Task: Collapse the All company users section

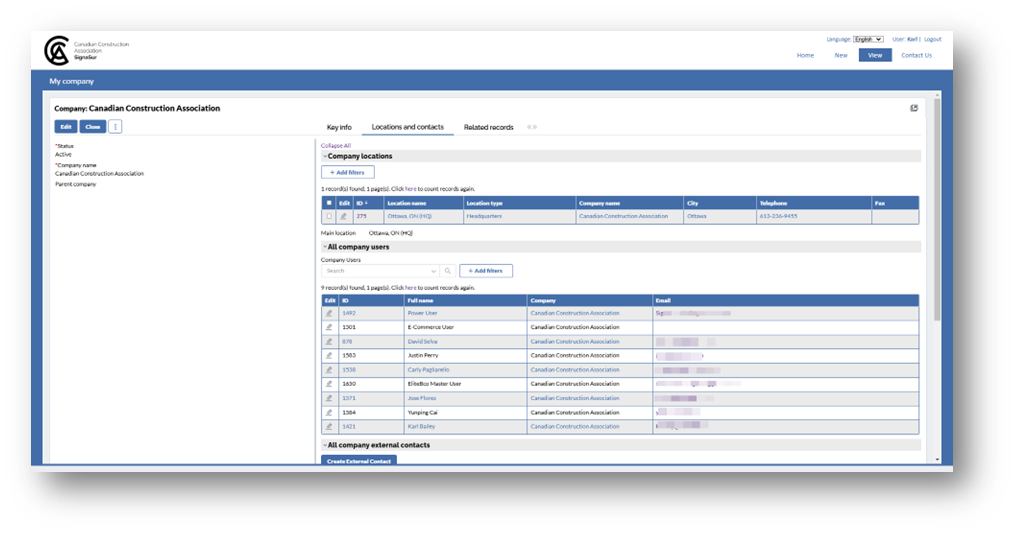Action: pos(325,246)
